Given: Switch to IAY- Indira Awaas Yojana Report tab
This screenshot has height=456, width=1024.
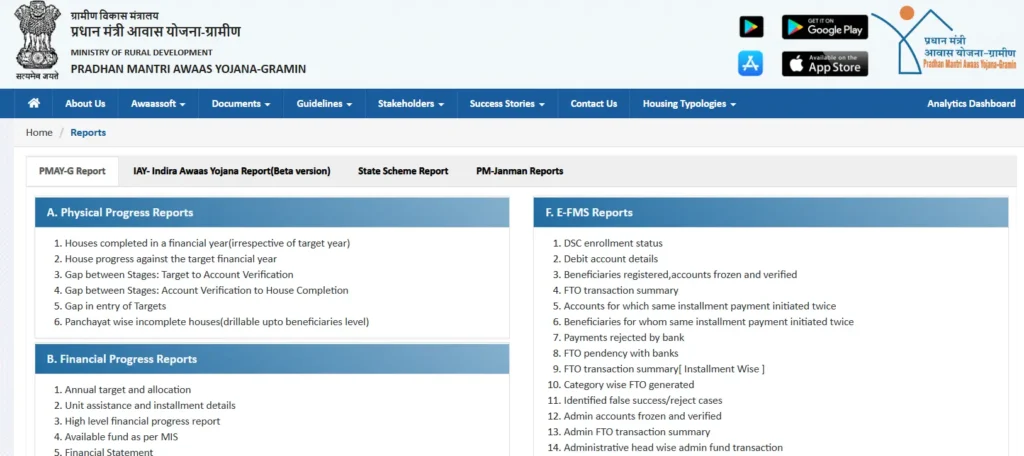Looking at the screenshot, I should pos(231,171).
